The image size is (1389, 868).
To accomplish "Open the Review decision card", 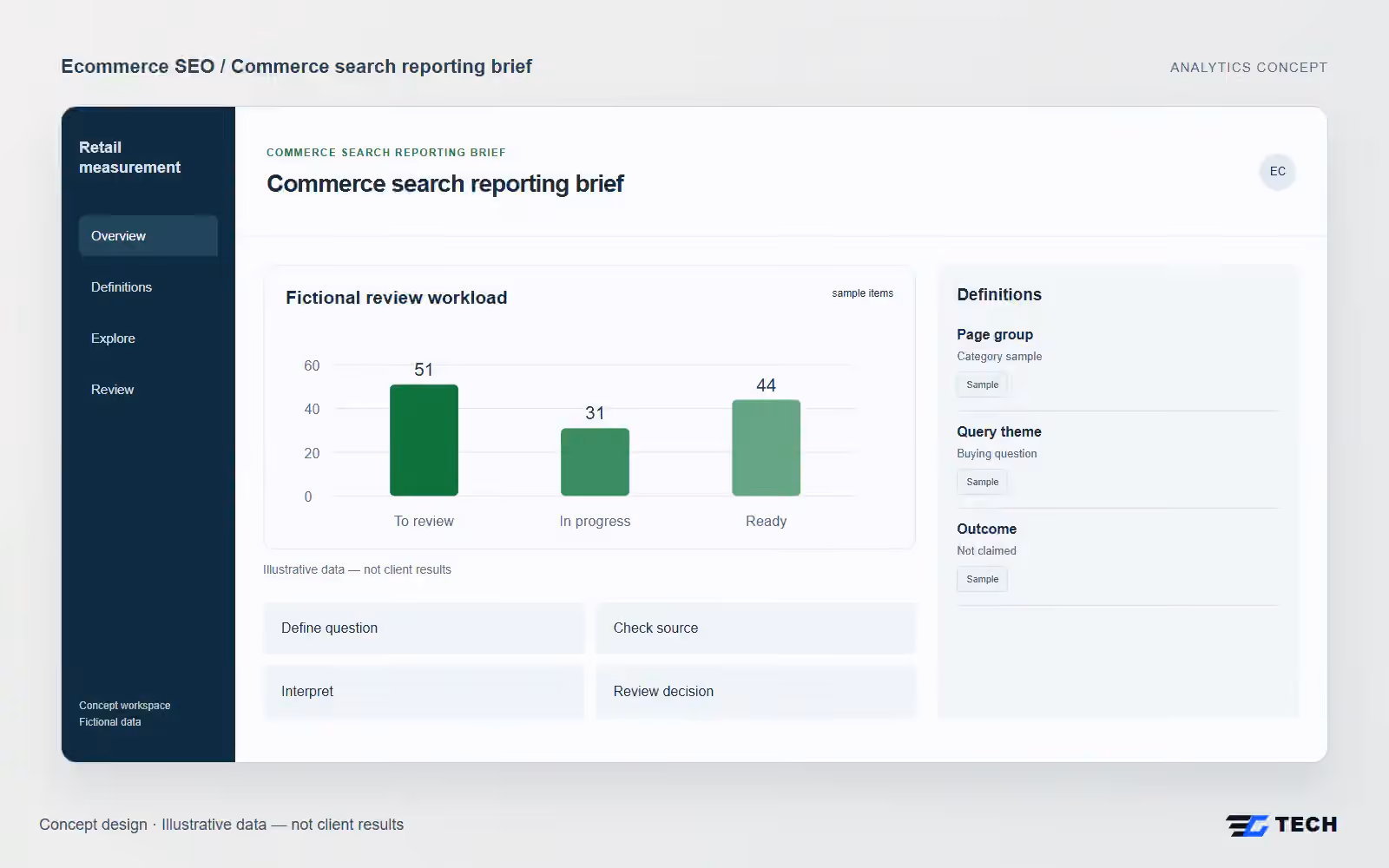I will (x=756, y=692).
